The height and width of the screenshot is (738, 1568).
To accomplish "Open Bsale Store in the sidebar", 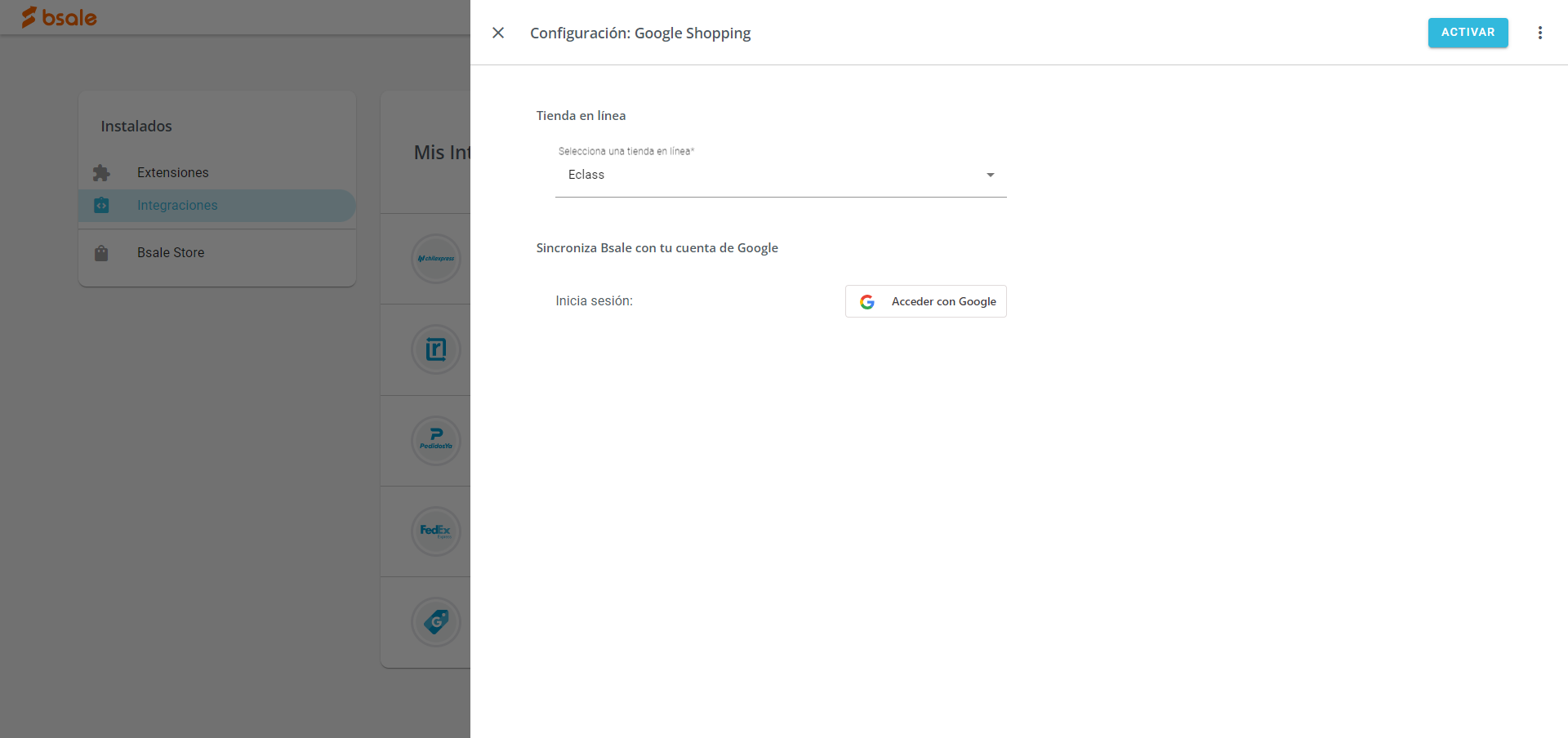I will pos(216,253).
